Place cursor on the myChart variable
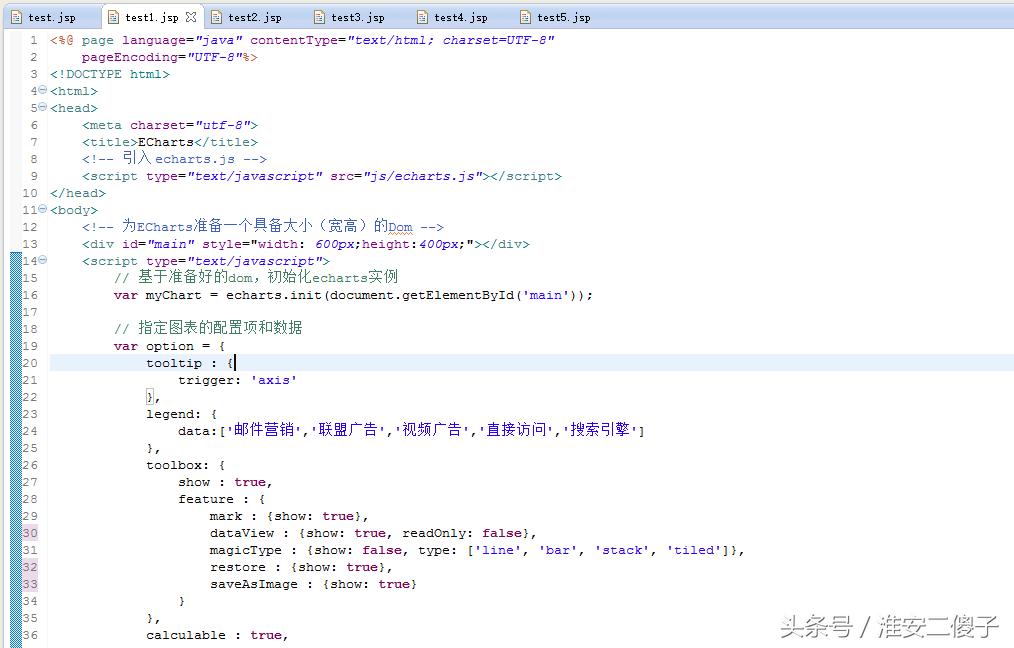Image resolution: width=1014 pixels, height=648 pixels. (x=172, y=295)
